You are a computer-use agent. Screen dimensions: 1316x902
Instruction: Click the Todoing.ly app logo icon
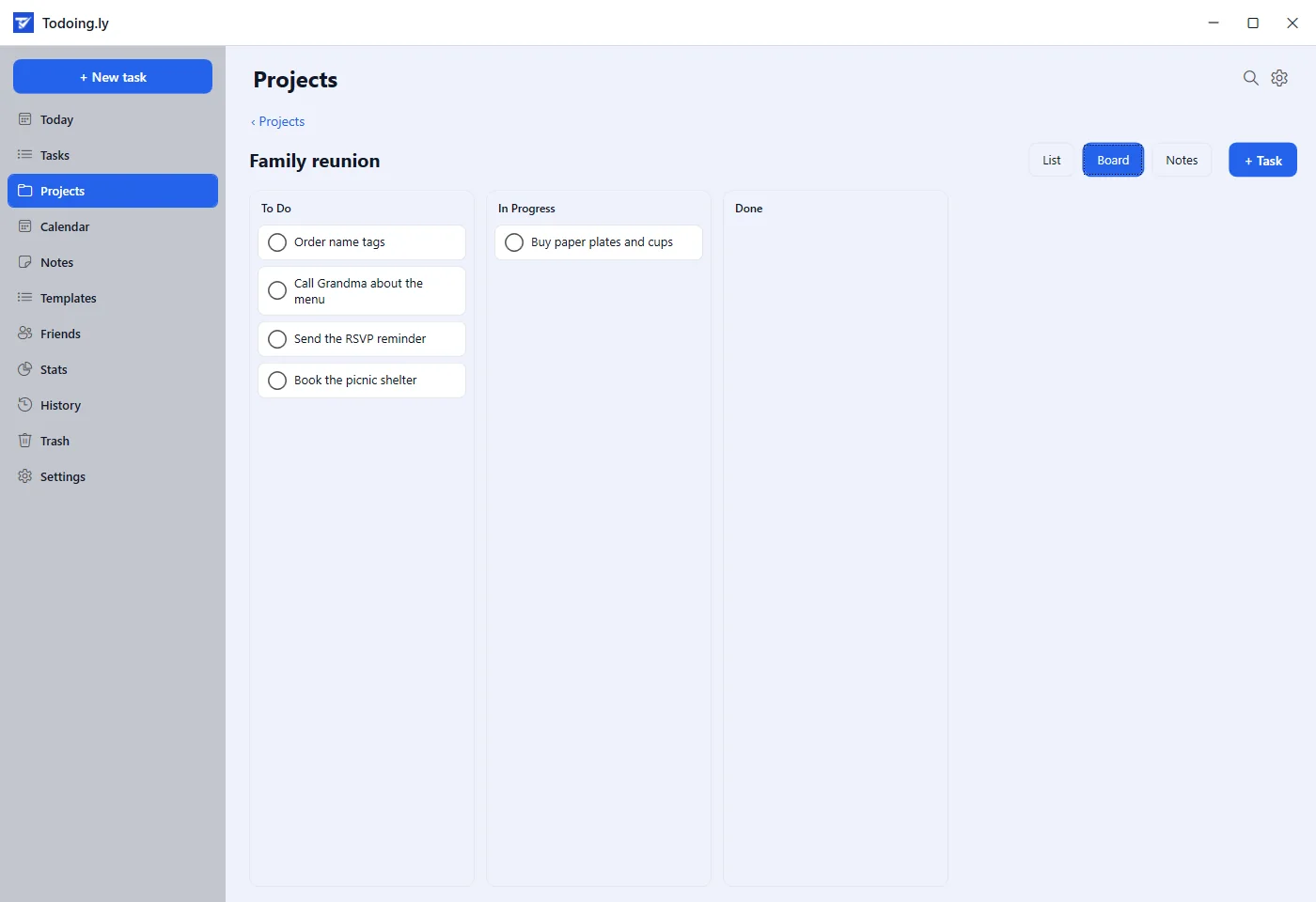(23, 23)
